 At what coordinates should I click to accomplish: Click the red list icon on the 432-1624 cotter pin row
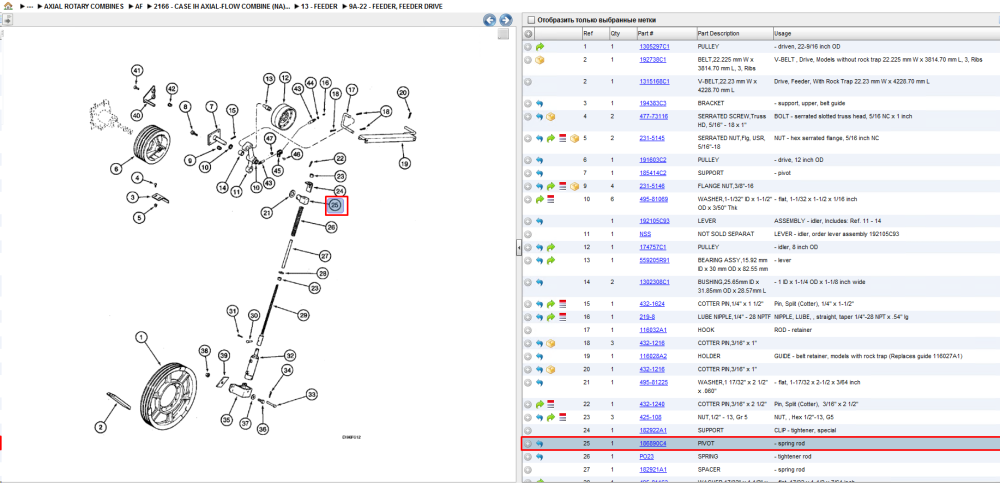[x=562, y=304]
